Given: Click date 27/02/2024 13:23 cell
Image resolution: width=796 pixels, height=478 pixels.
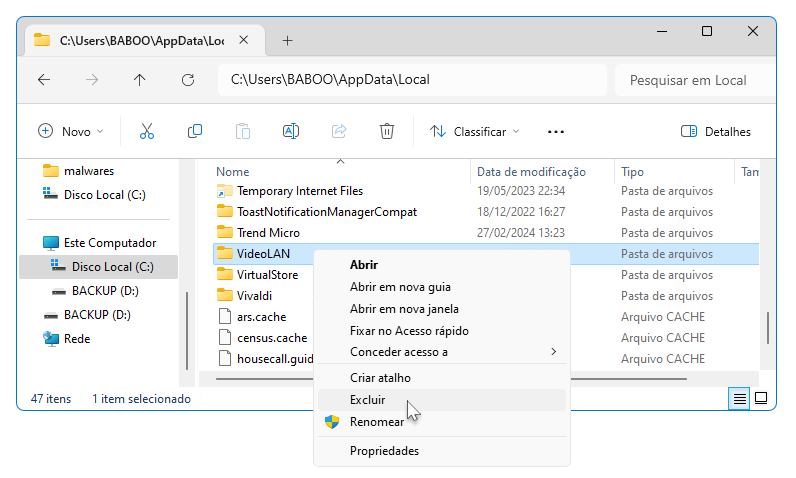Looking at the screenshot, I should point(521,233).
